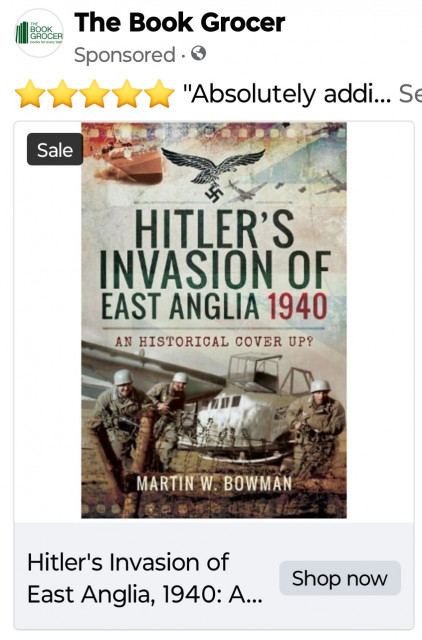Open The Book Grocer profile logo

click(39, 33)
